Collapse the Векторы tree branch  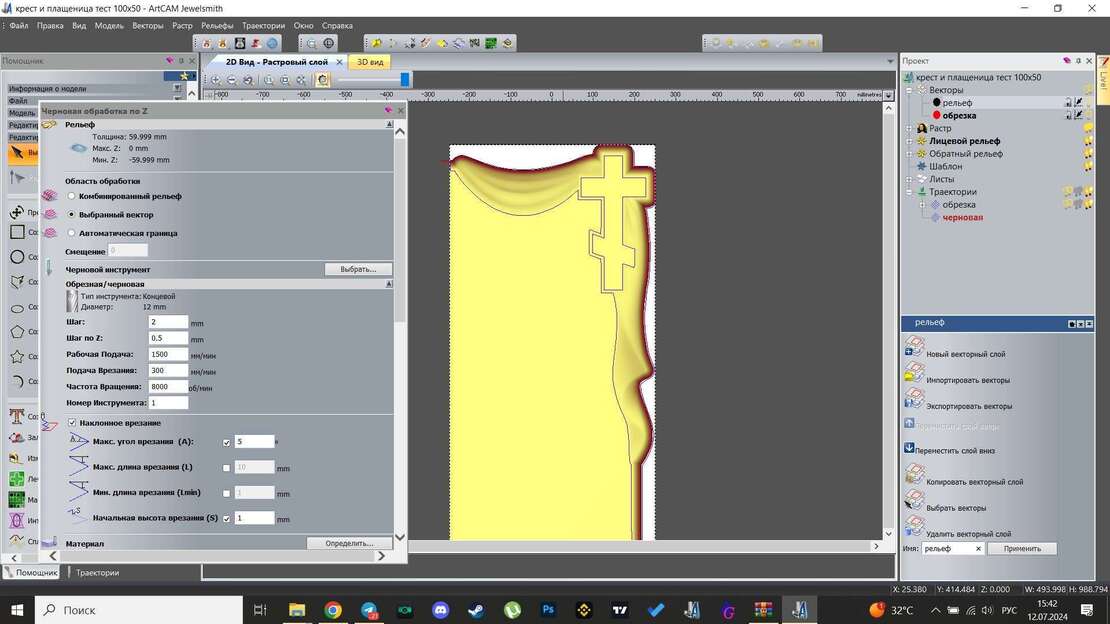click(x=908, y=90)
